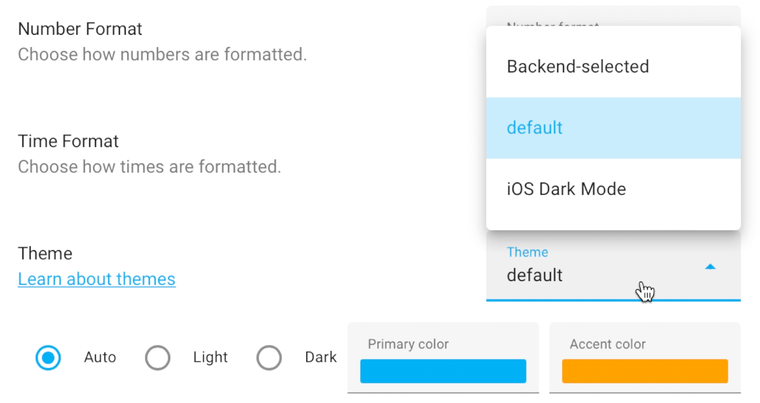Open the partially hidden Number format dropdown

pos(613,15)
